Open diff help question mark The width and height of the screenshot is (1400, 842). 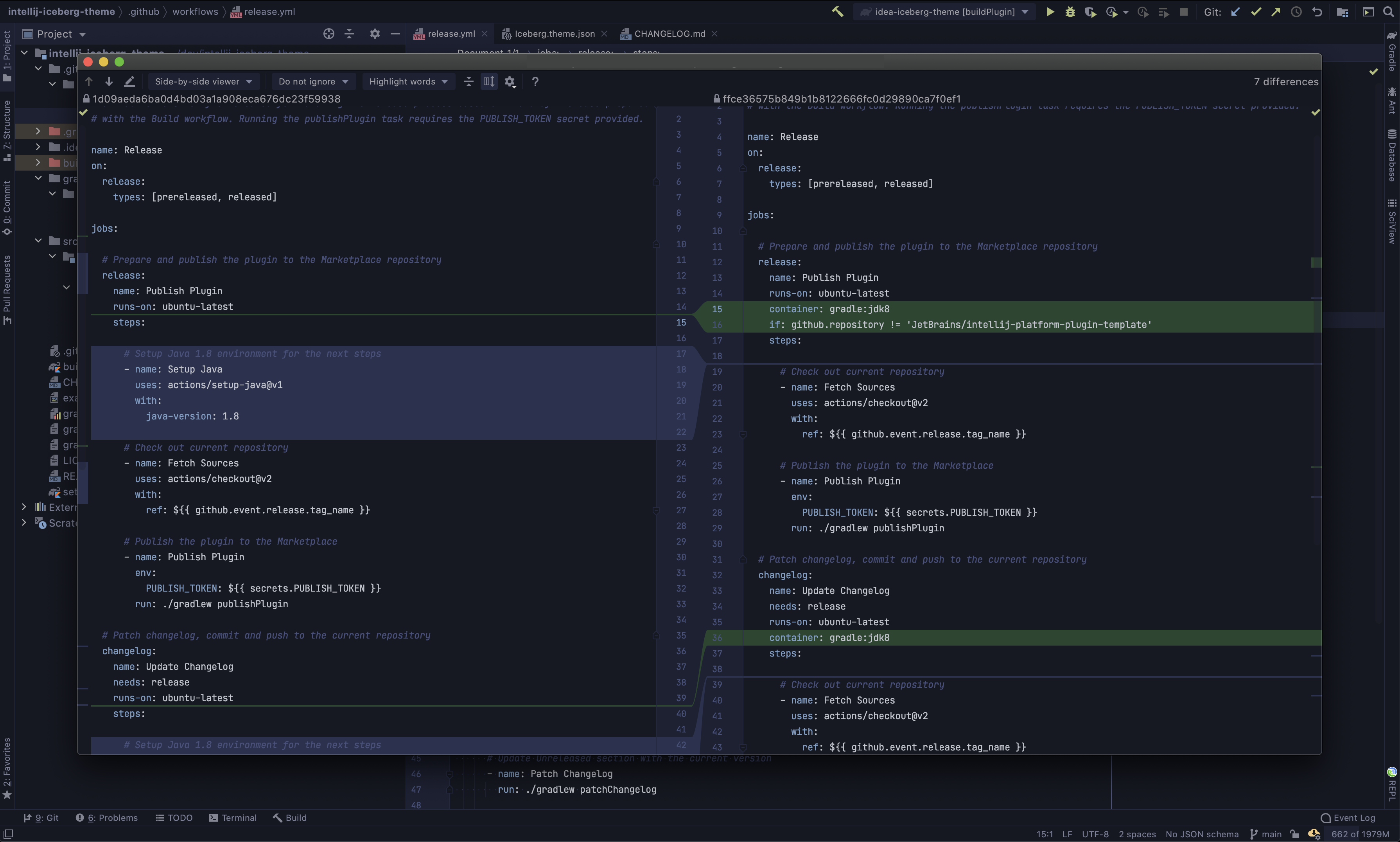535,81
